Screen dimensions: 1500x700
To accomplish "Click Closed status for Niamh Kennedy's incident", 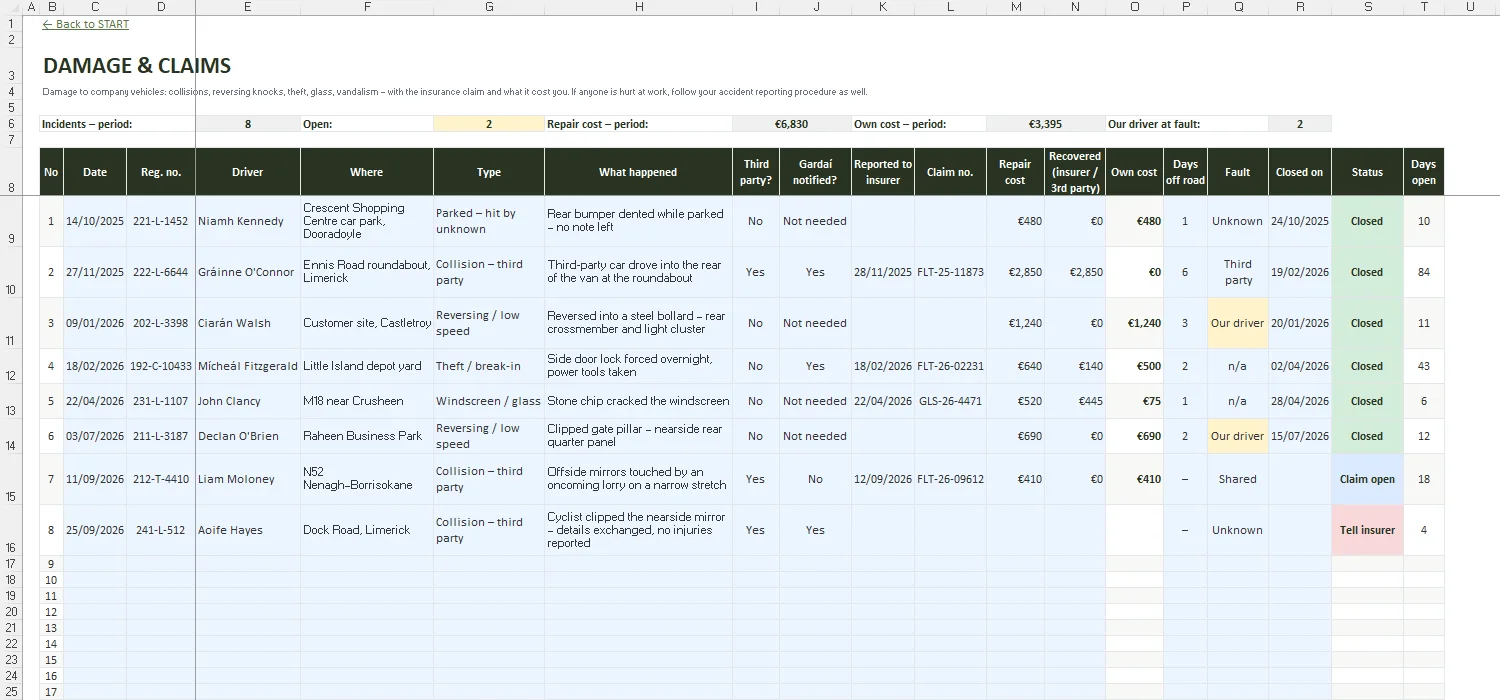I will pyautogui.click(x=1367, y=221).
